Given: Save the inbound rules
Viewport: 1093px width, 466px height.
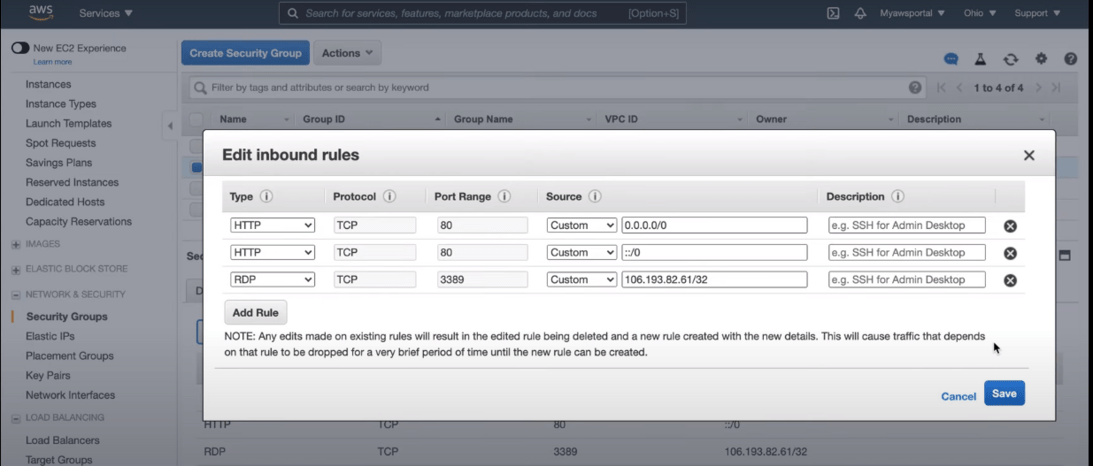Looking at the screenshot, I should click(1004, 394).
